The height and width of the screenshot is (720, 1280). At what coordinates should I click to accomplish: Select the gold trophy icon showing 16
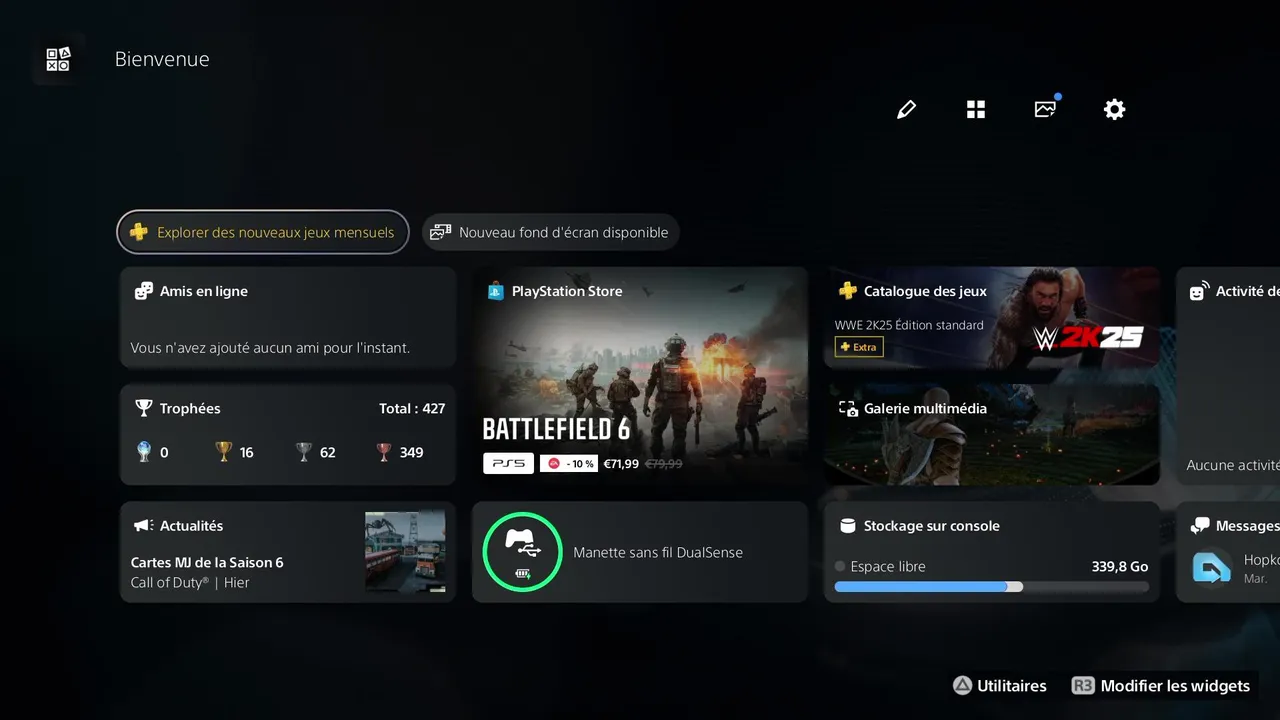(x=224, y=452)
